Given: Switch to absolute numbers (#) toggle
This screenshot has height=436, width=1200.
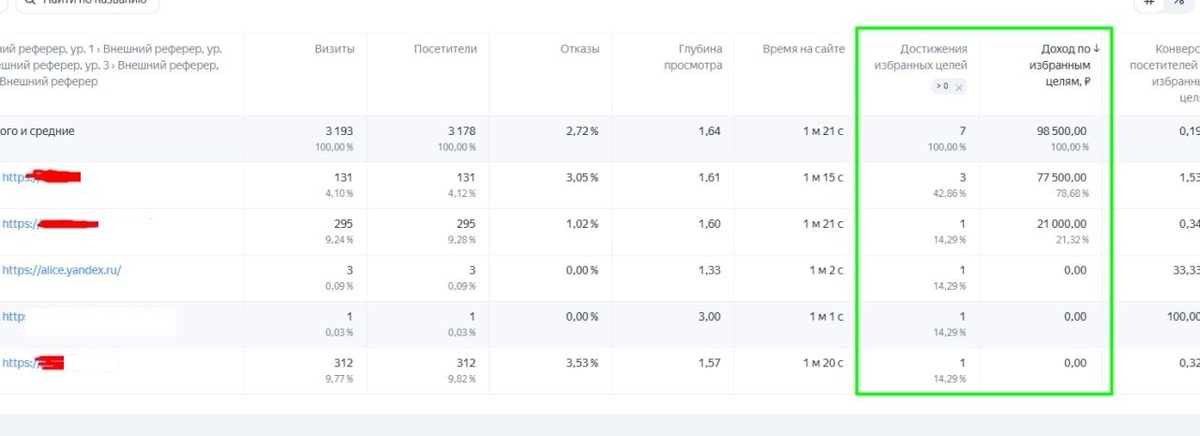Looking at the screenshot, I should click(1150, 3).
